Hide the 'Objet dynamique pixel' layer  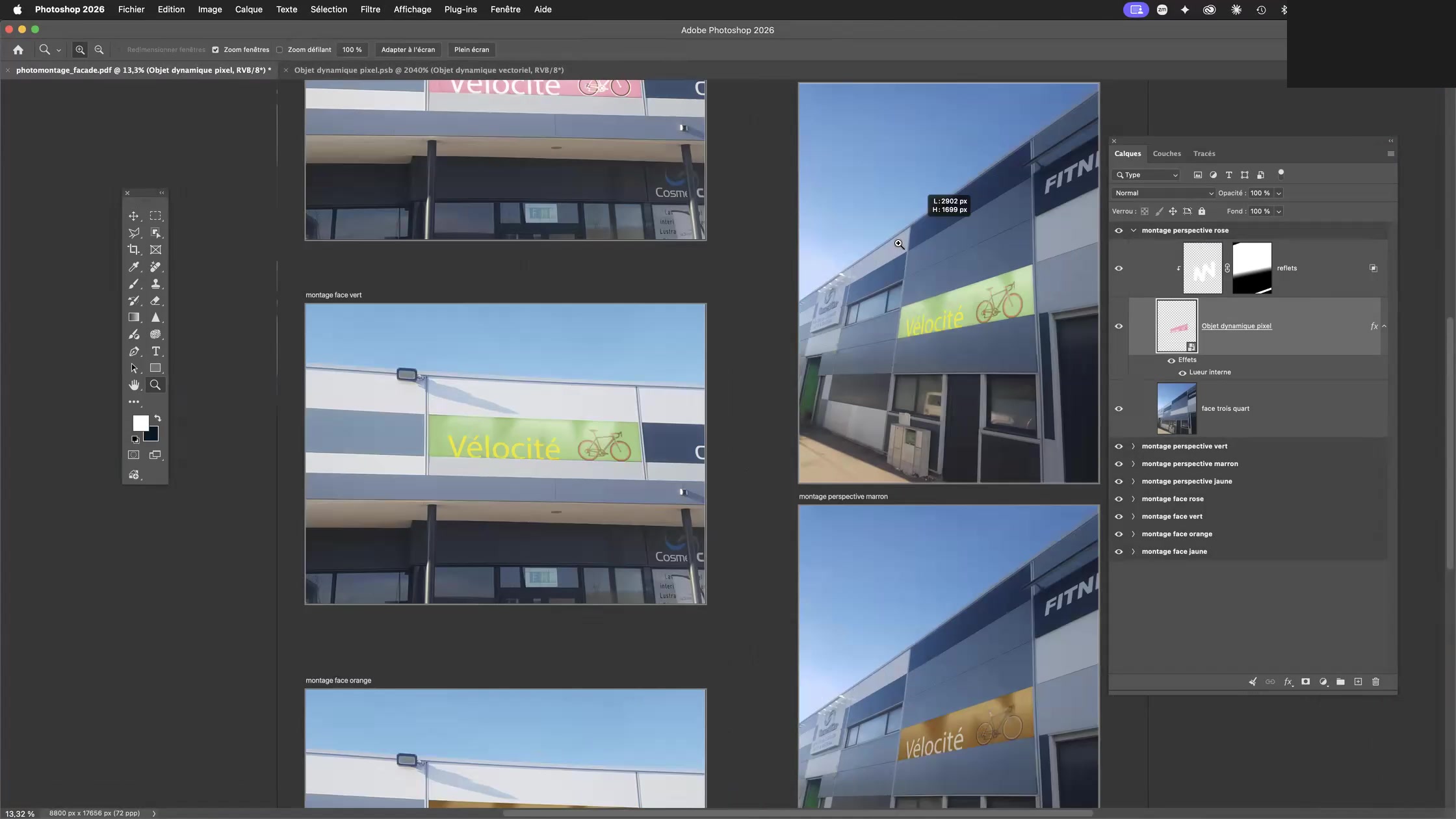click(1119, 326)
